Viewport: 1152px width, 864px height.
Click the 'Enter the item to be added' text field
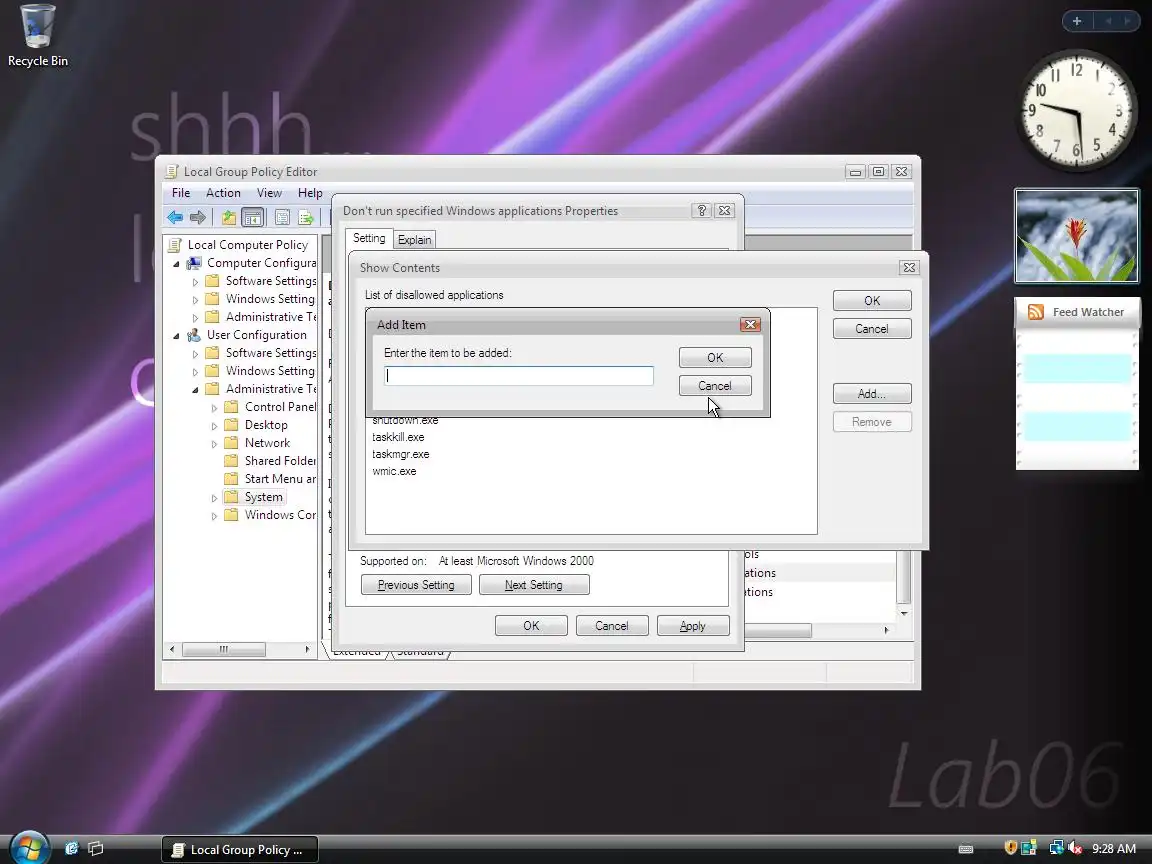click(519, 376)
